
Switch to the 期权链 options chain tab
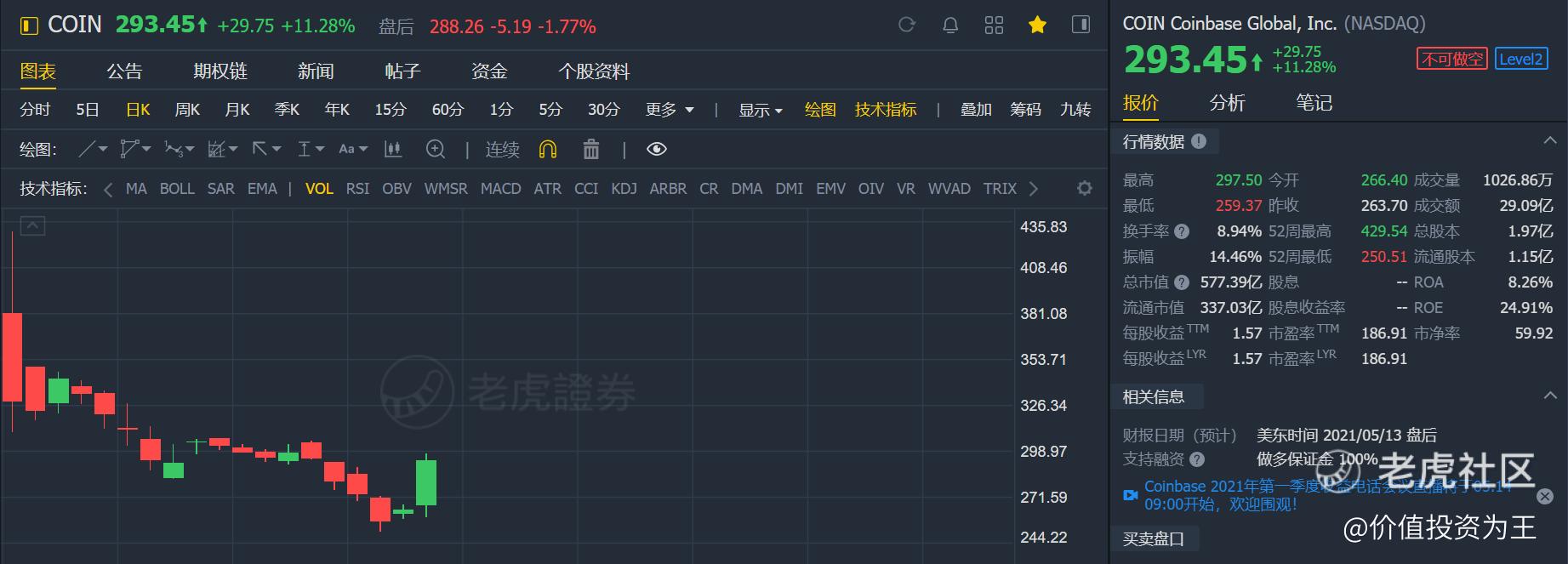pyautogui.click(x=220, y=71)
